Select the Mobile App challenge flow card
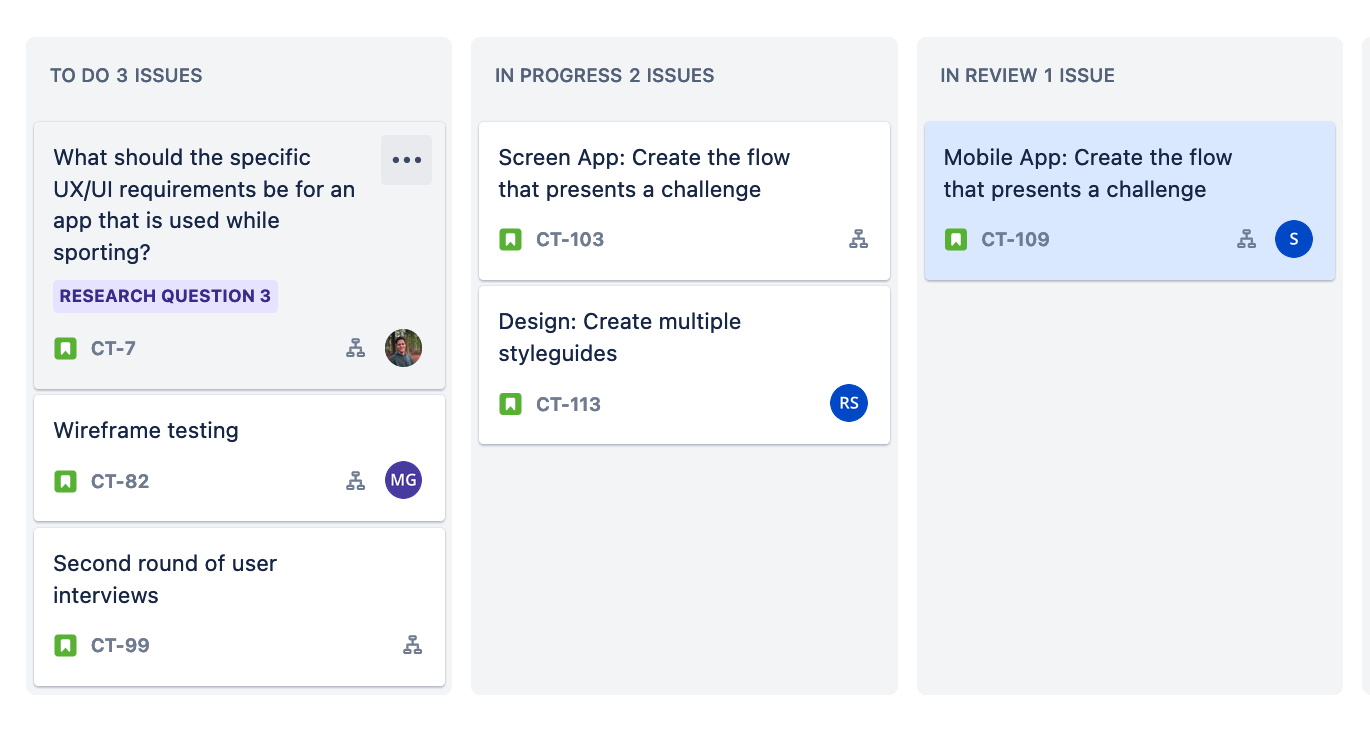The width and height of the screenshot is (1370, 736). tap(1130, 201)
